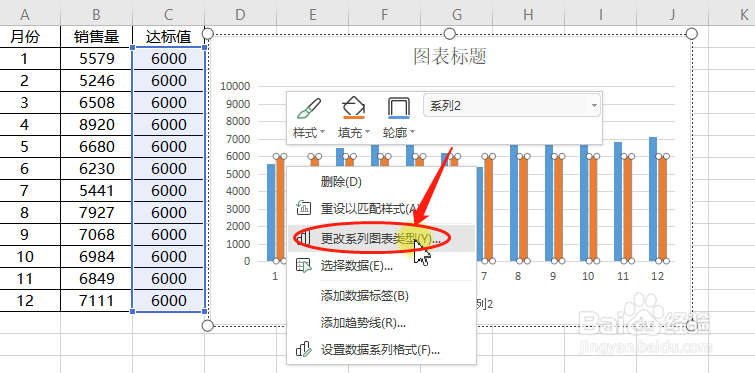Select column C header
755x373 pixels.
coord(168,15)
